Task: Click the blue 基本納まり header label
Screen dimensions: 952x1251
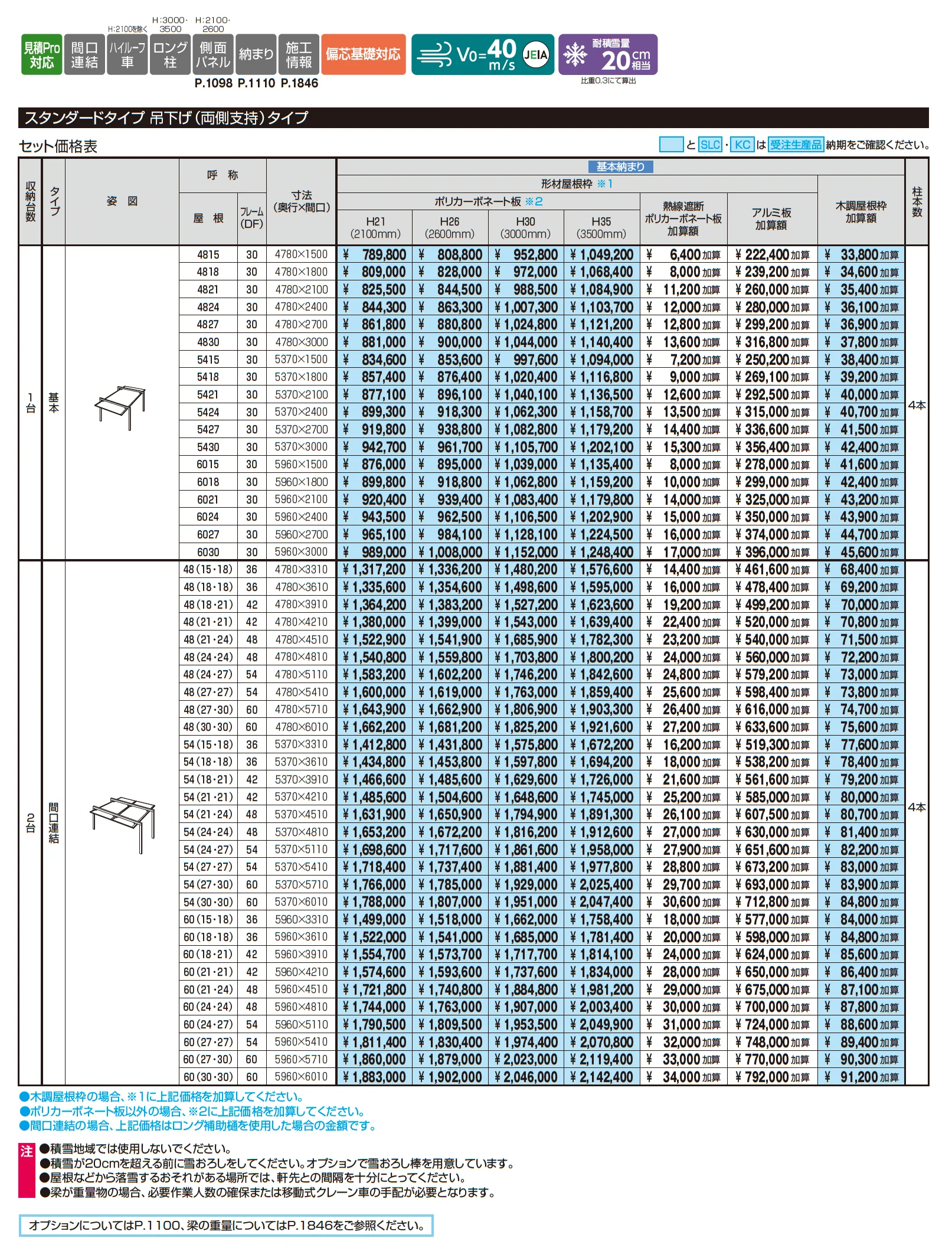Action: 620,167
